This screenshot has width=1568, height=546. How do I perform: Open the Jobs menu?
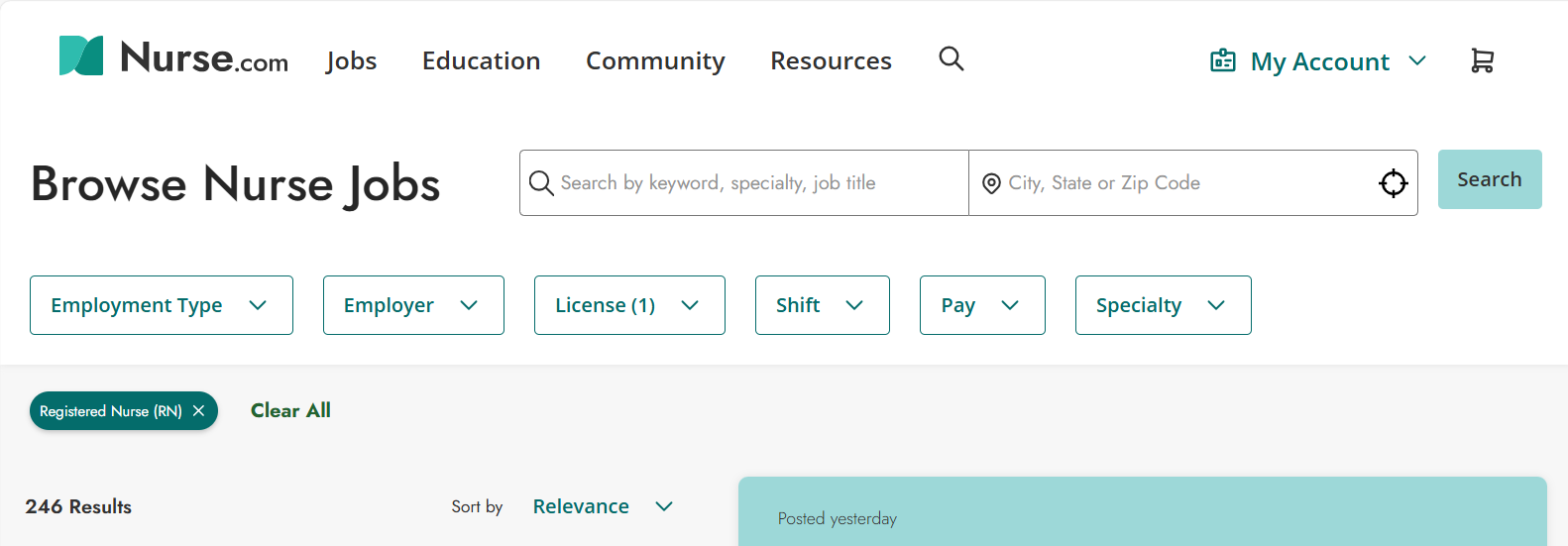[x=351, y=60]
